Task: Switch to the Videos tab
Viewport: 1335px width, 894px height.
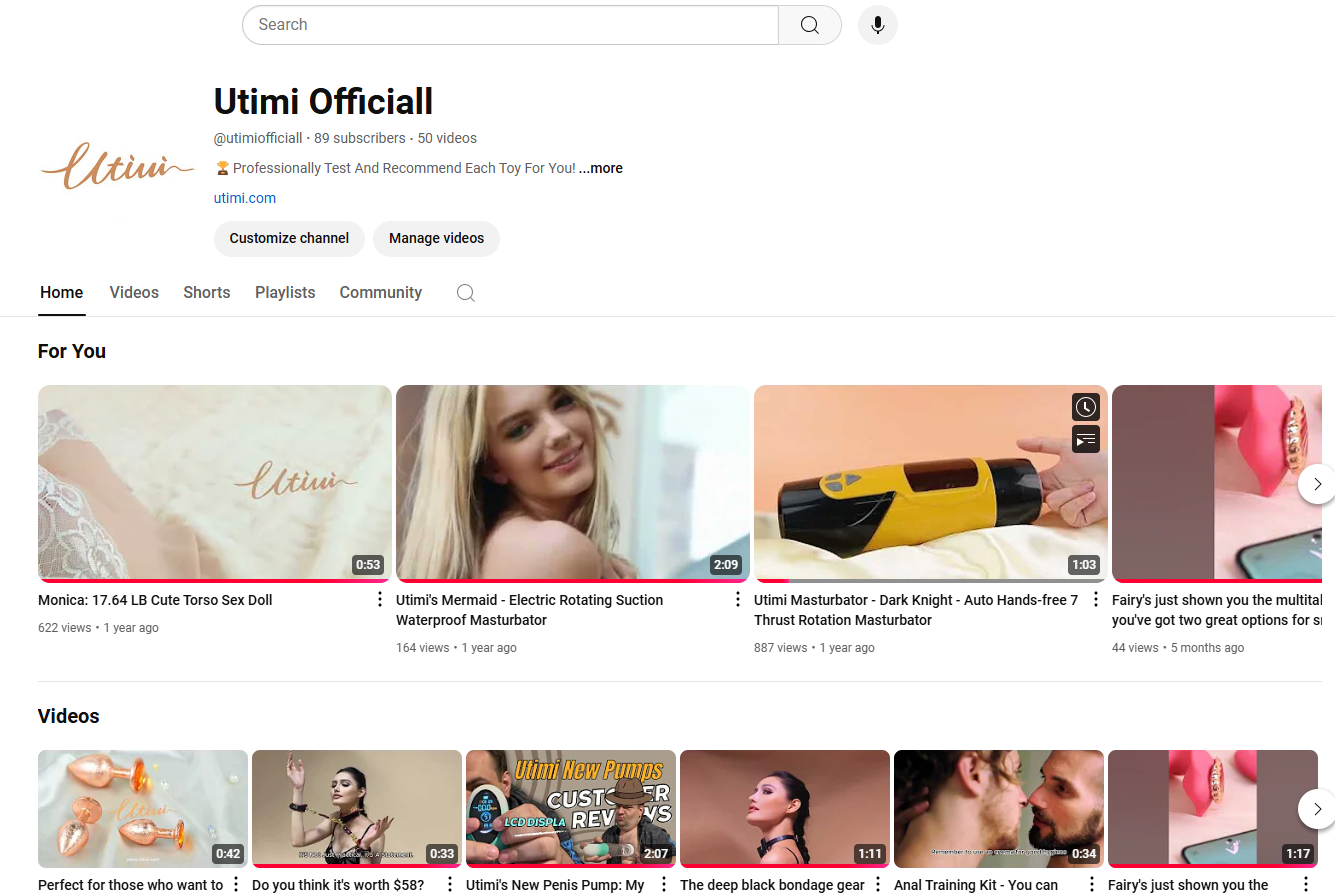Action: (x=134, y=293)
